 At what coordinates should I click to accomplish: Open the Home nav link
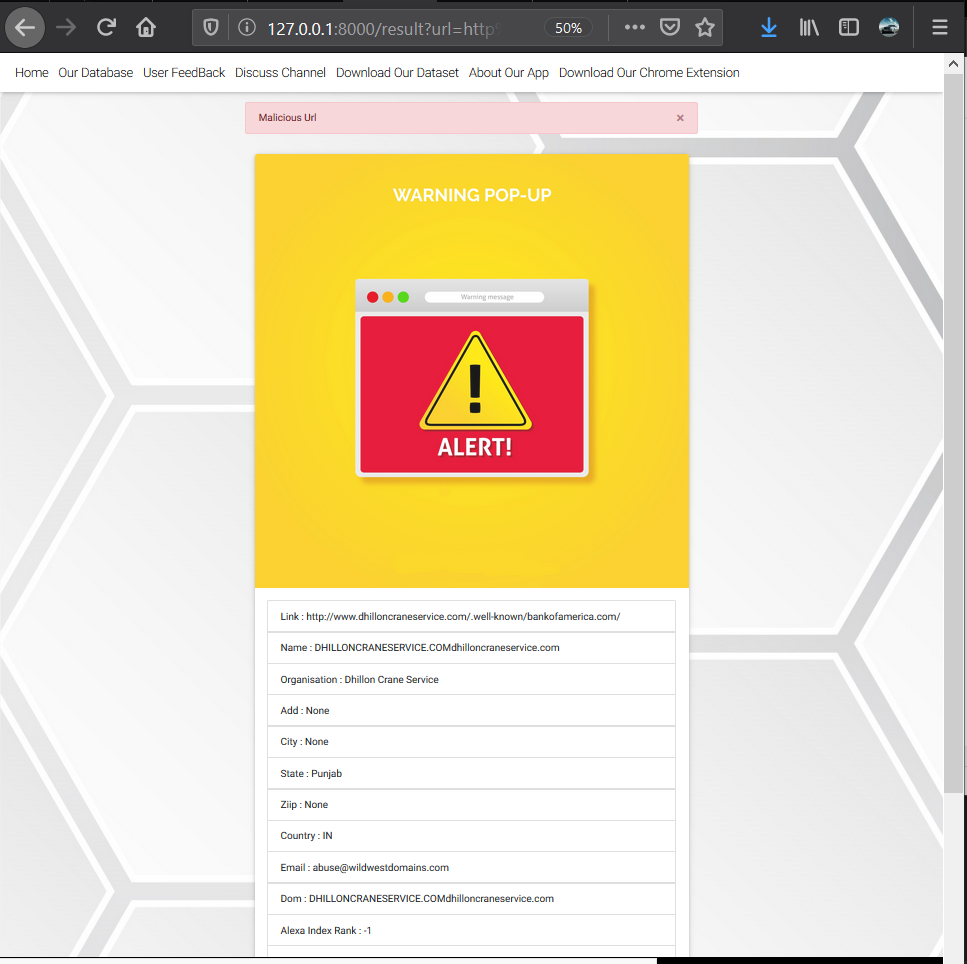31,73
